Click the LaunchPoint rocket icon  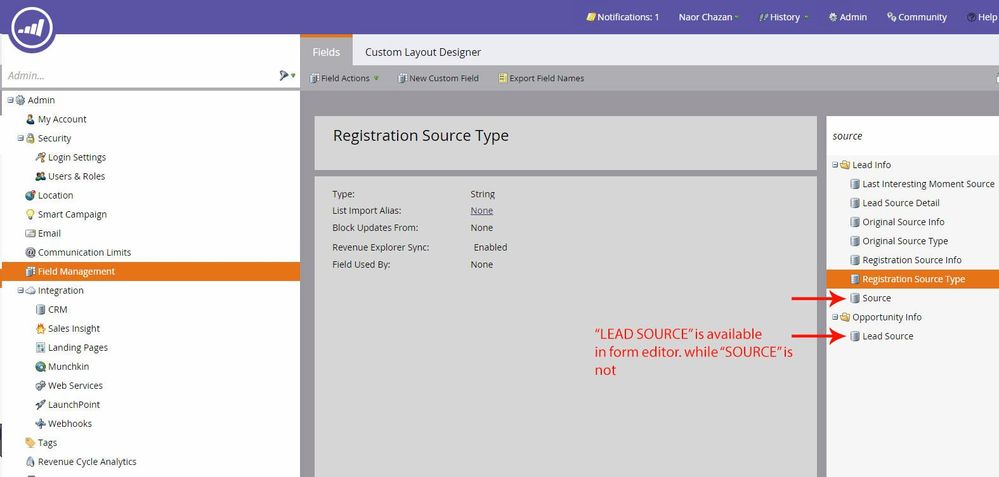pyautogui.click(x=40, y=405)
